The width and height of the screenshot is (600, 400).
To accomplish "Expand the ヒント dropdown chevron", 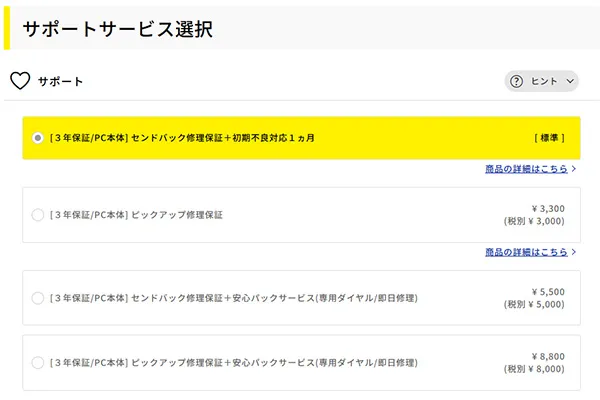I will (x=571, y=81).
